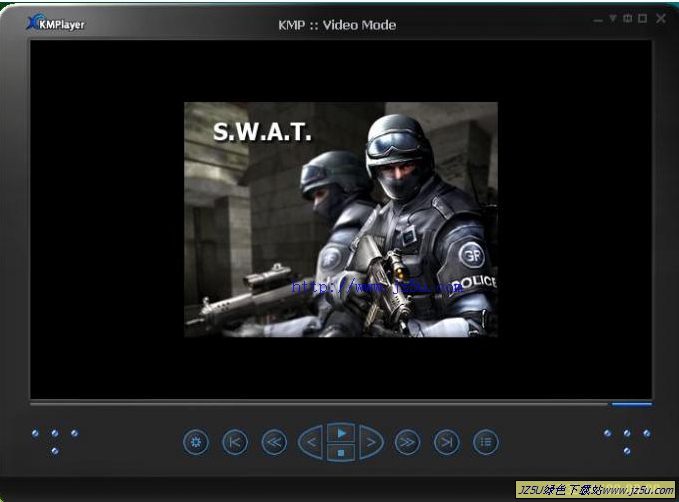Image resolution: width=679 pixels, height=502 pixels.
Task: Click the S.W.A.T. video frame
Action: click(341, 220)
